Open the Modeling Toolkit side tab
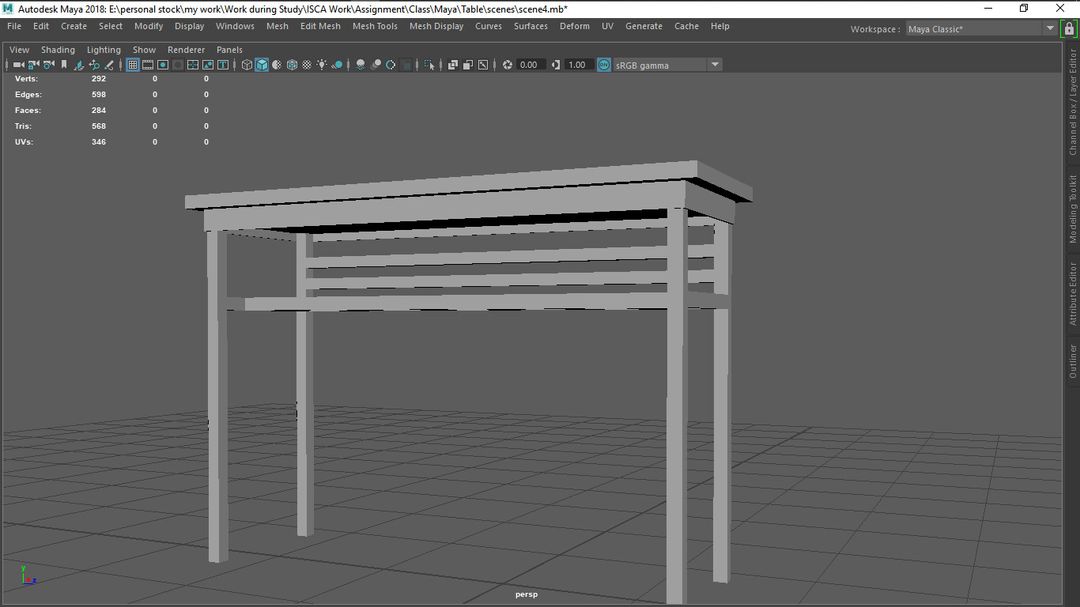1080x607 pixels. (x=1072, y=209)
